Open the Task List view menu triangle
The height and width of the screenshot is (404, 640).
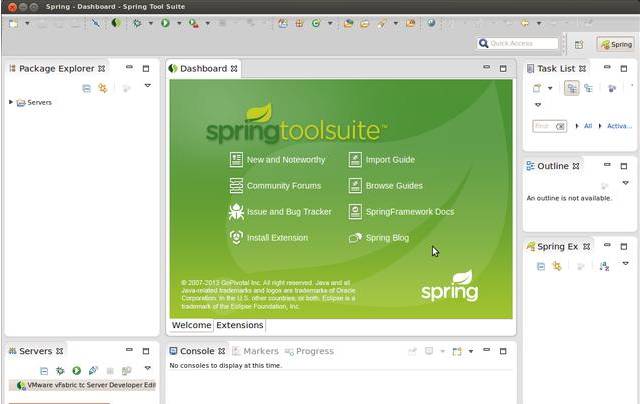(x=538, y=105)
